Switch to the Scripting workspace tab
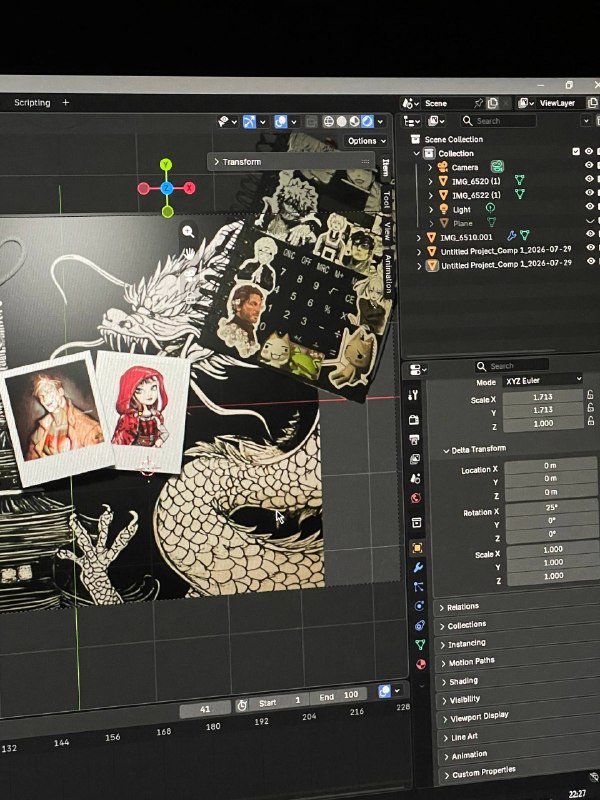 click(x=32, y=103)
